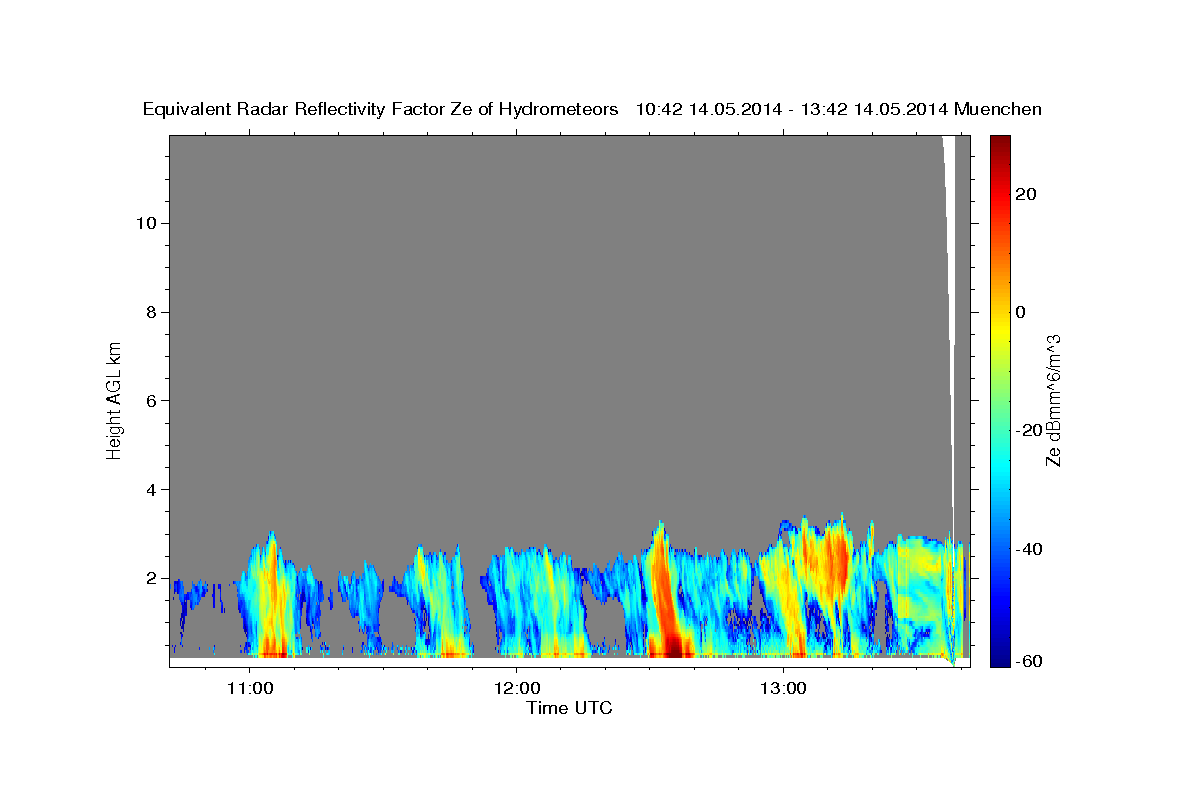Click the height tick label '4'
The image size is (1200, 800).
152,490
